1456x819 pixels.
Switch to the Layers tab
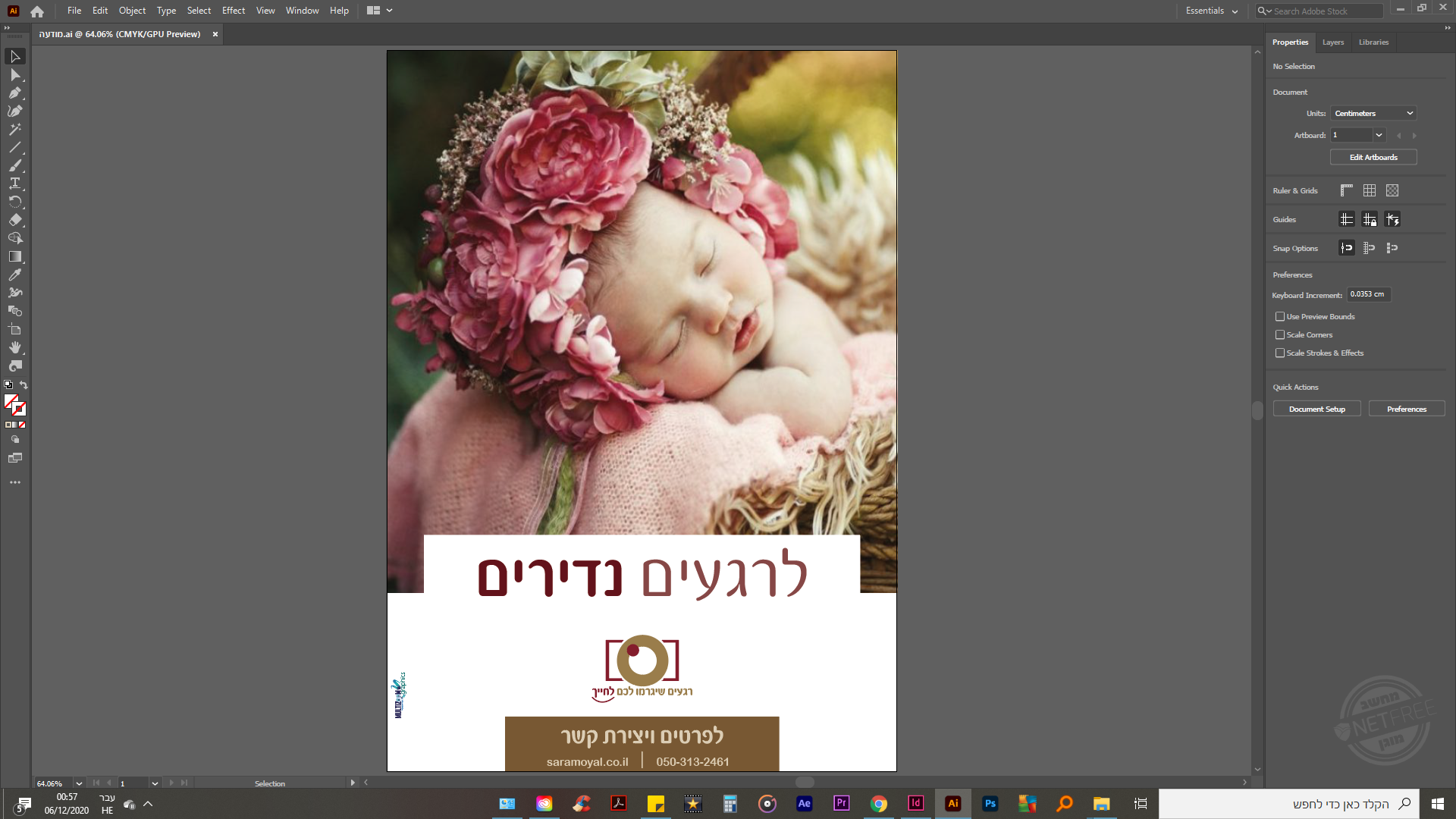(x=1332, y=42)
